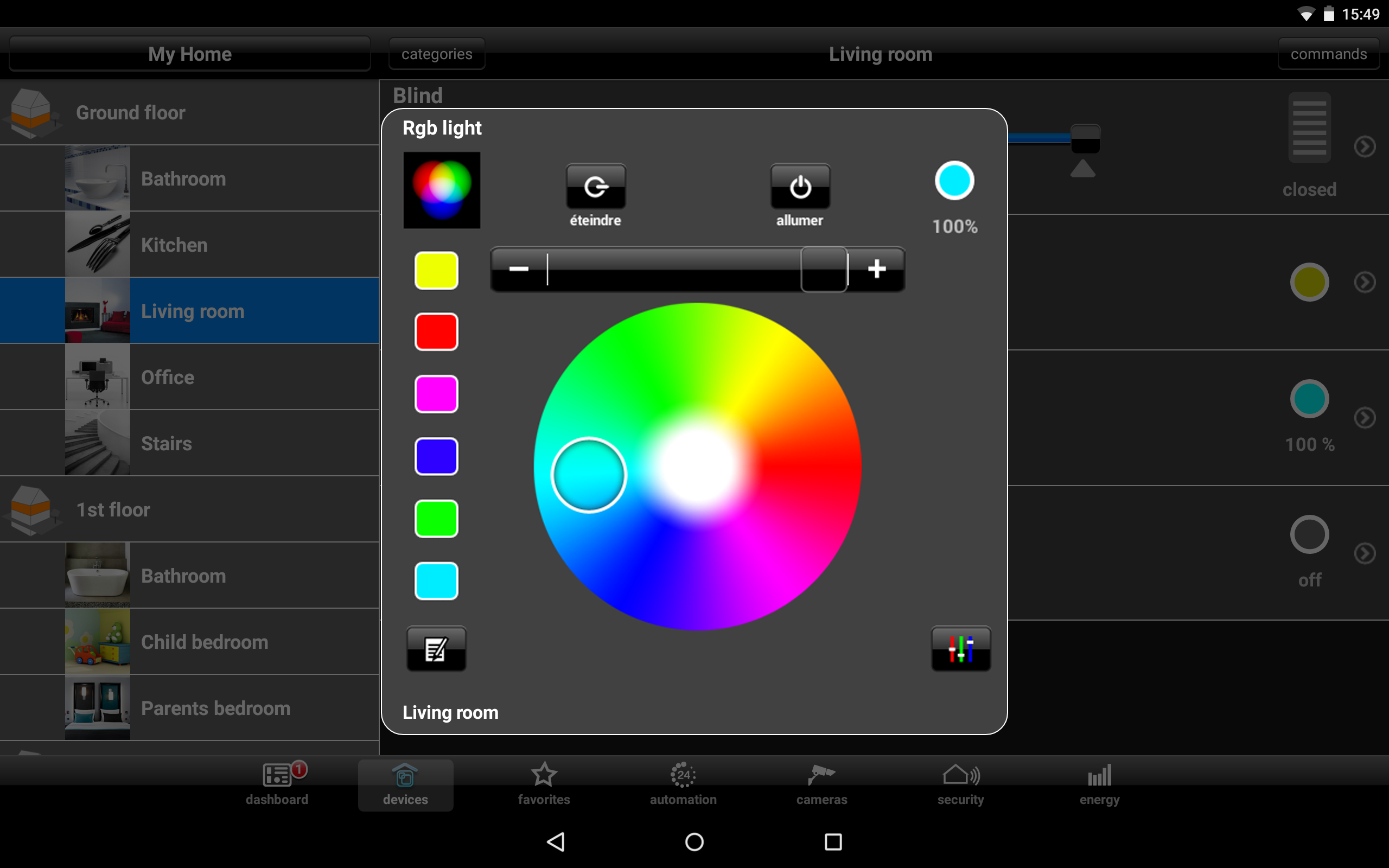
Task: Expand details arrow beside the off light
Action: pyautogui.click(x=1365, y=553)
